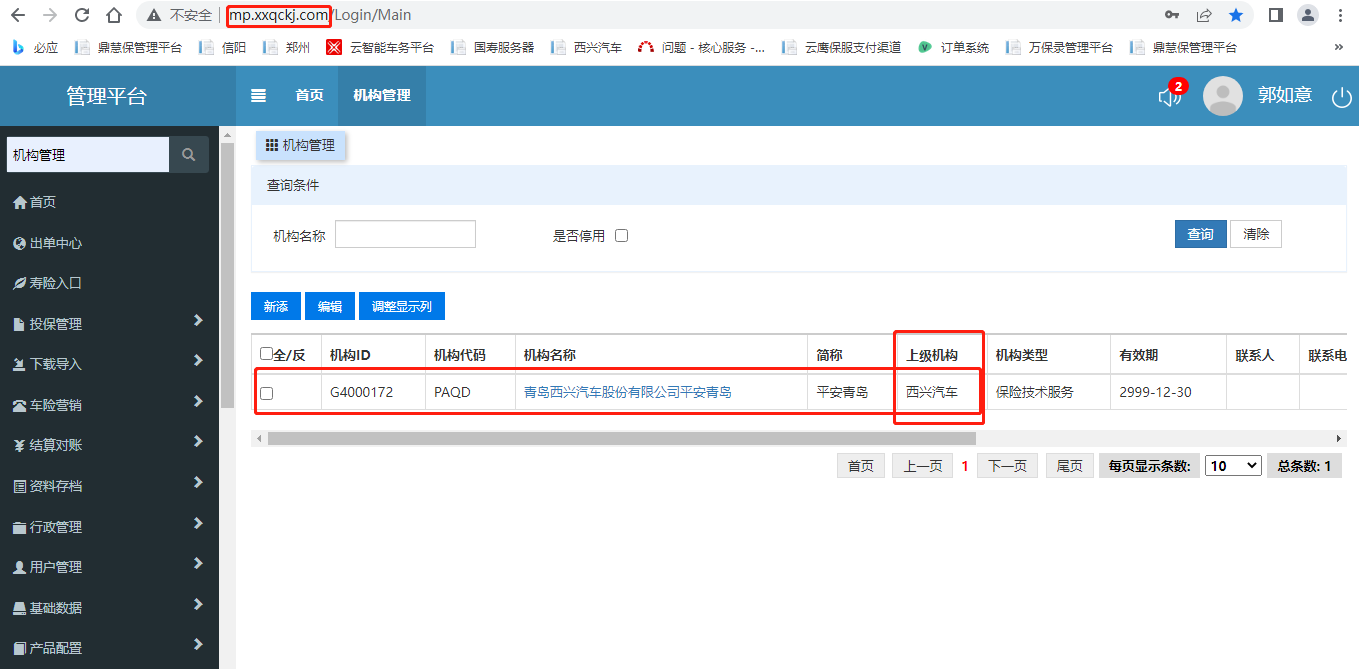This screenshot has height=669, width=1359.
Task: Open the 订单系统 bookmark
Action: click(x=953, y=47)
